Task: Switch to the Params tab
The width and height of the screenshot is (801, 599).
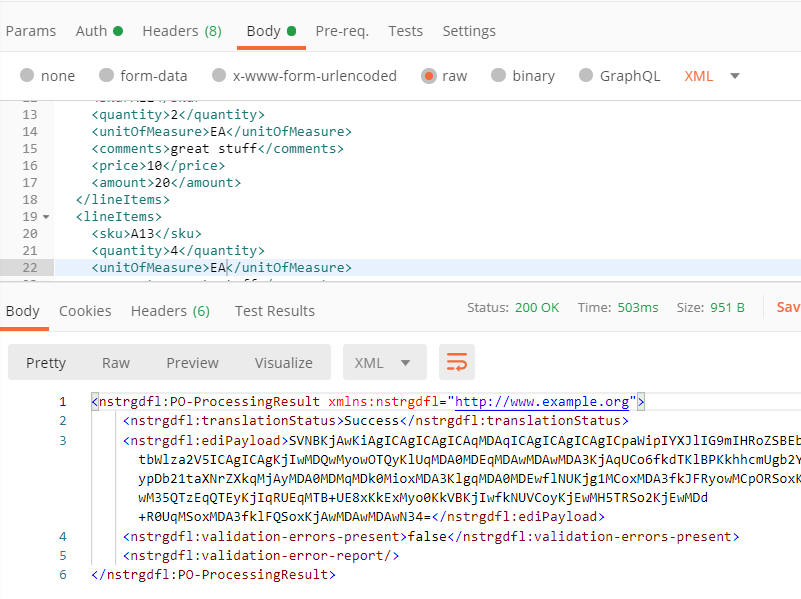Action: pos(31,31)
